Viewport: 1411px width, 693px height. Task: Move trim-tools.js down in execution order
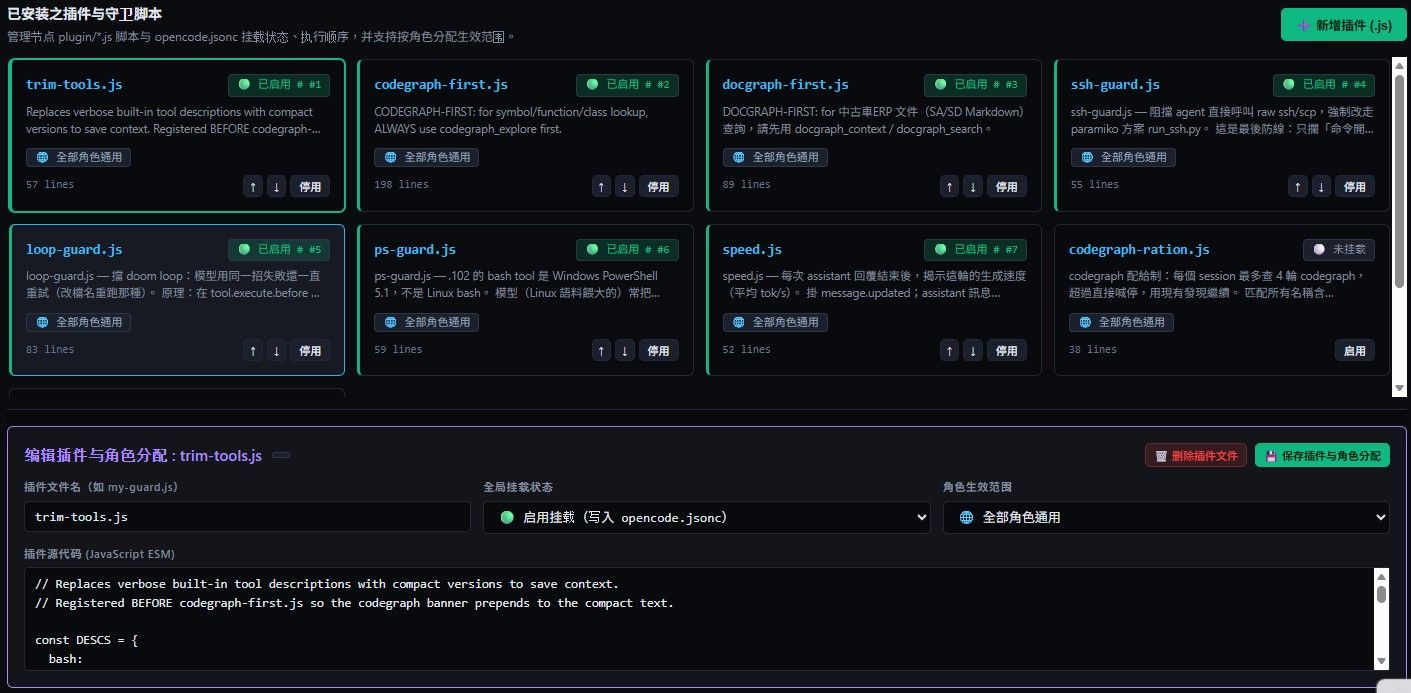[277, 186]
